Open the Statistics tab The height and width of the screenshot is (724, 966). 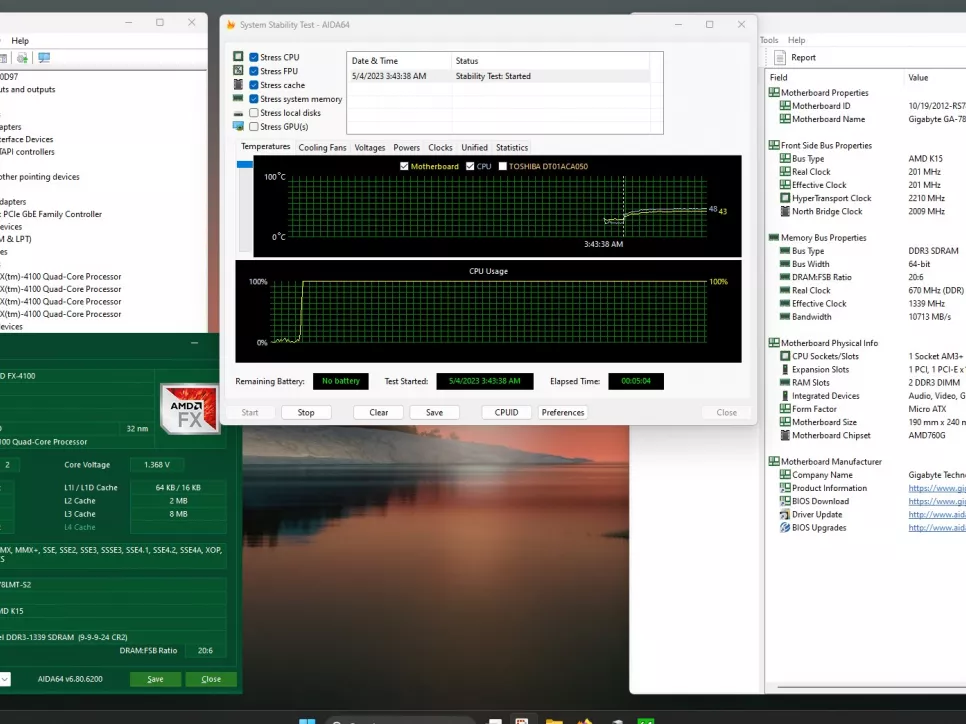point(512,147)
